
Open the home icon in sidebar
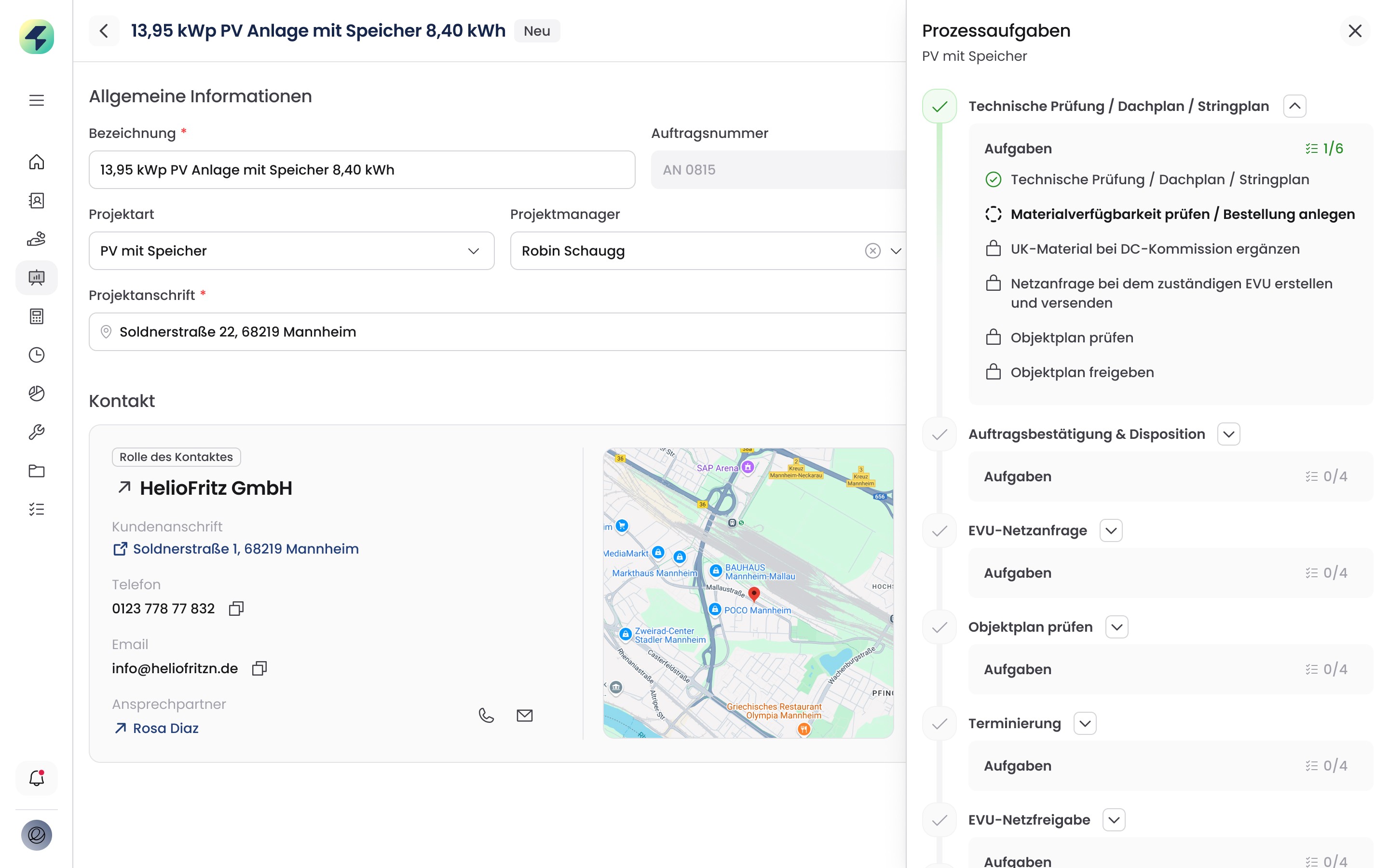click(36, 162)
